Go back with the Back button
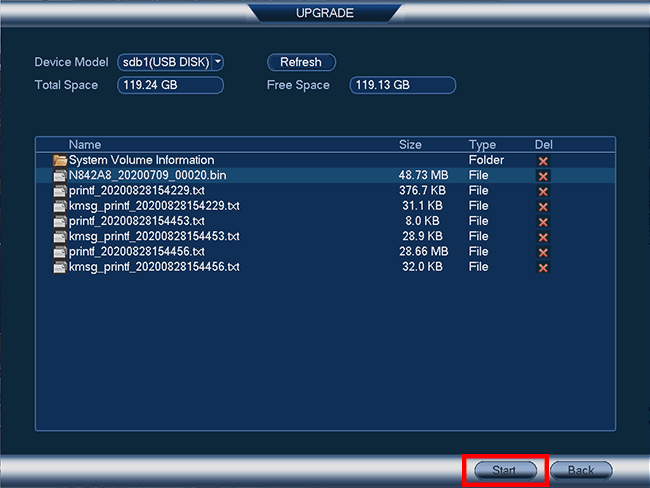The height and width of the screenshot is (488, 650). coord(580,470)
